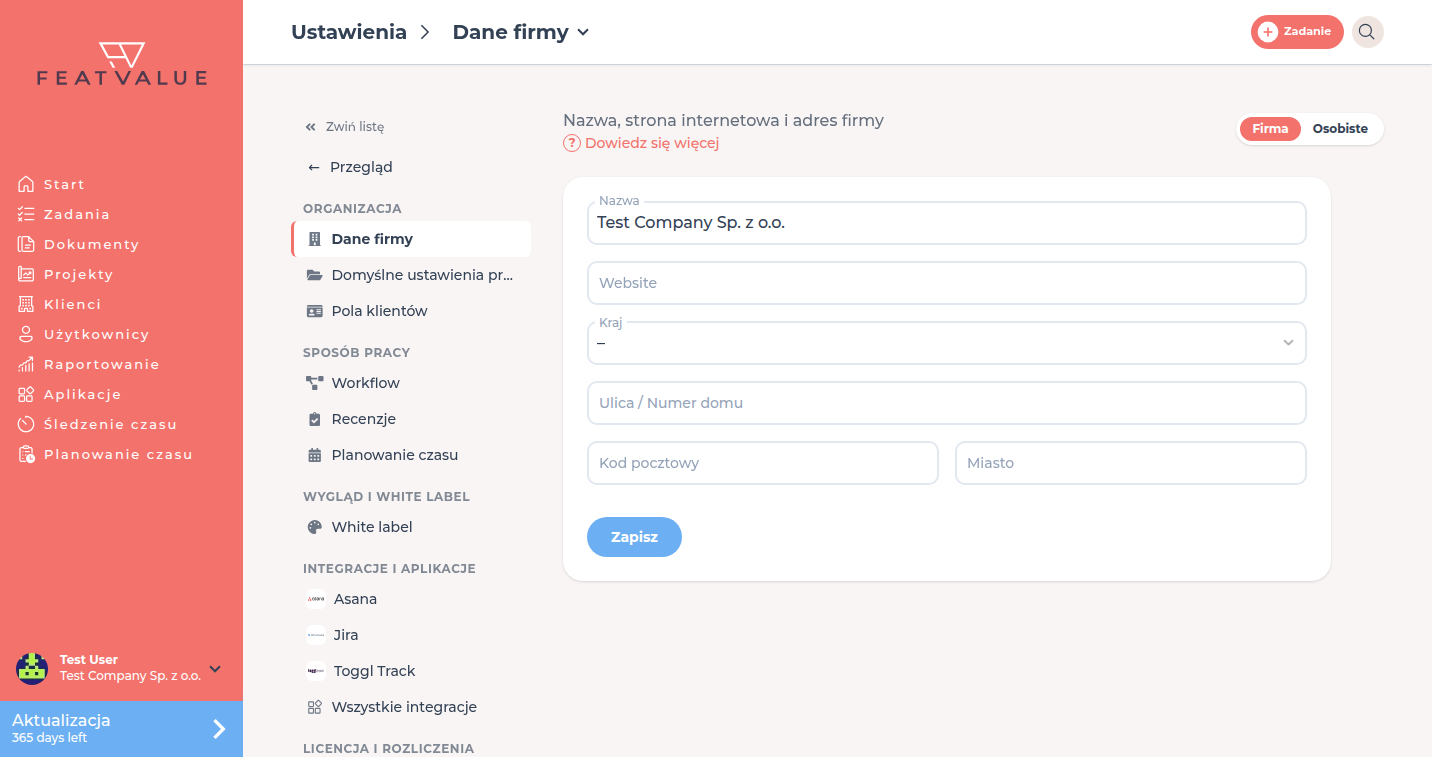Image resolution: width=1432 pixels, height=757 pixels.
Task: Collapse the settings list with Zwiń listę
Action: [x=345, y=127]
